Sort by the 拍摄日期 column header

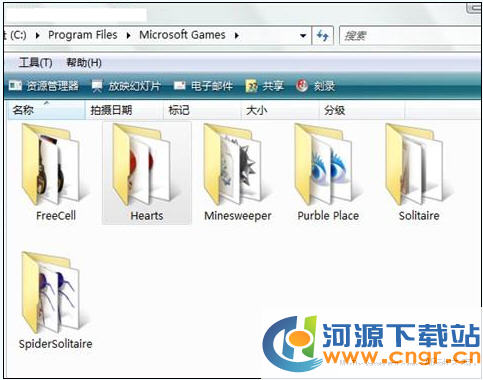[x=124, y=110]
